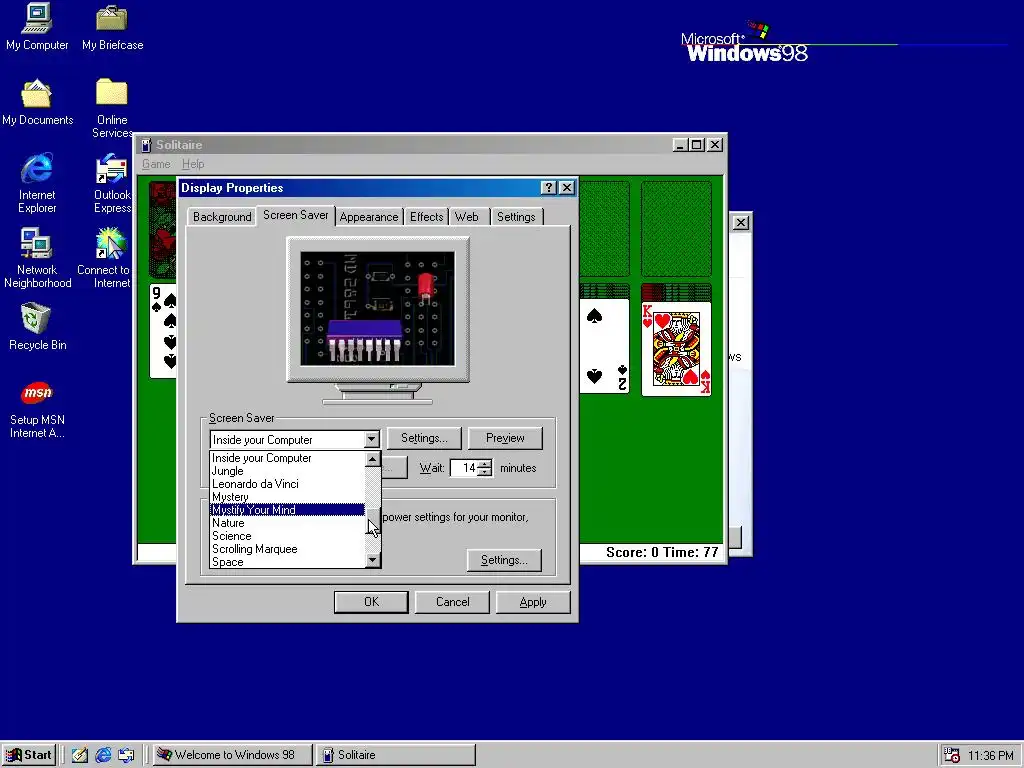Screen dimensions: 1024x768
Task: Open the Background tab
Action: coord(222,217)
